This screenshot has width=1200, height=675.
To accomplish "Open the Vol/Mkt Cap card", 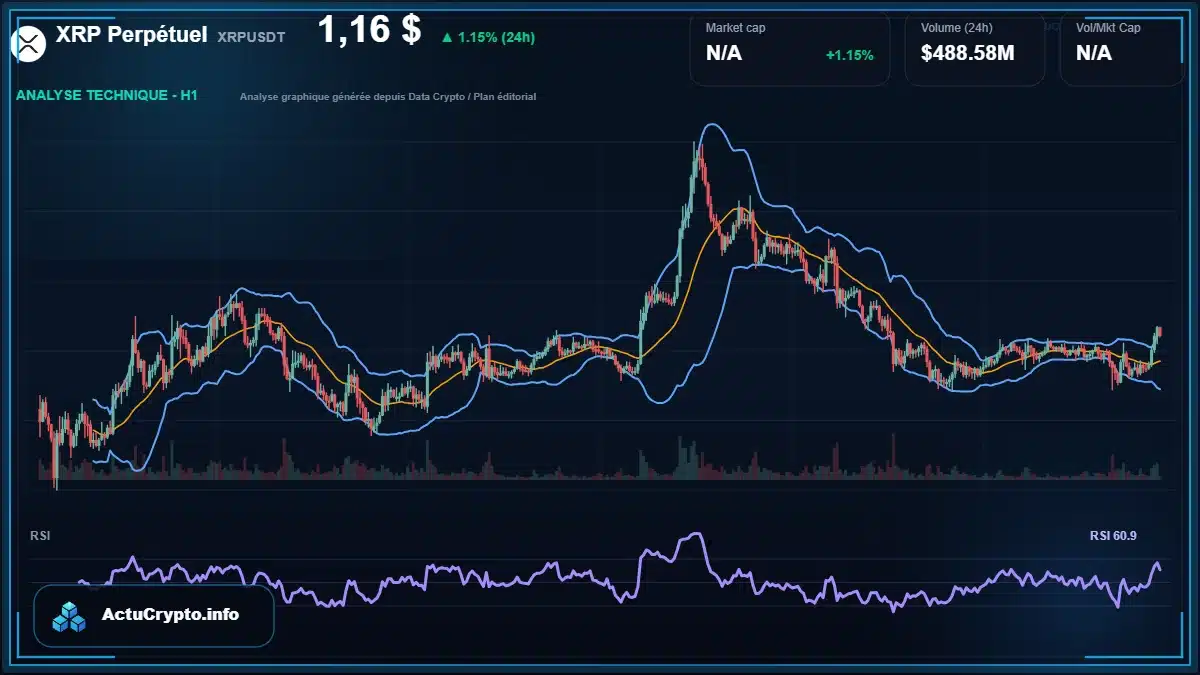I will 1122,49.
